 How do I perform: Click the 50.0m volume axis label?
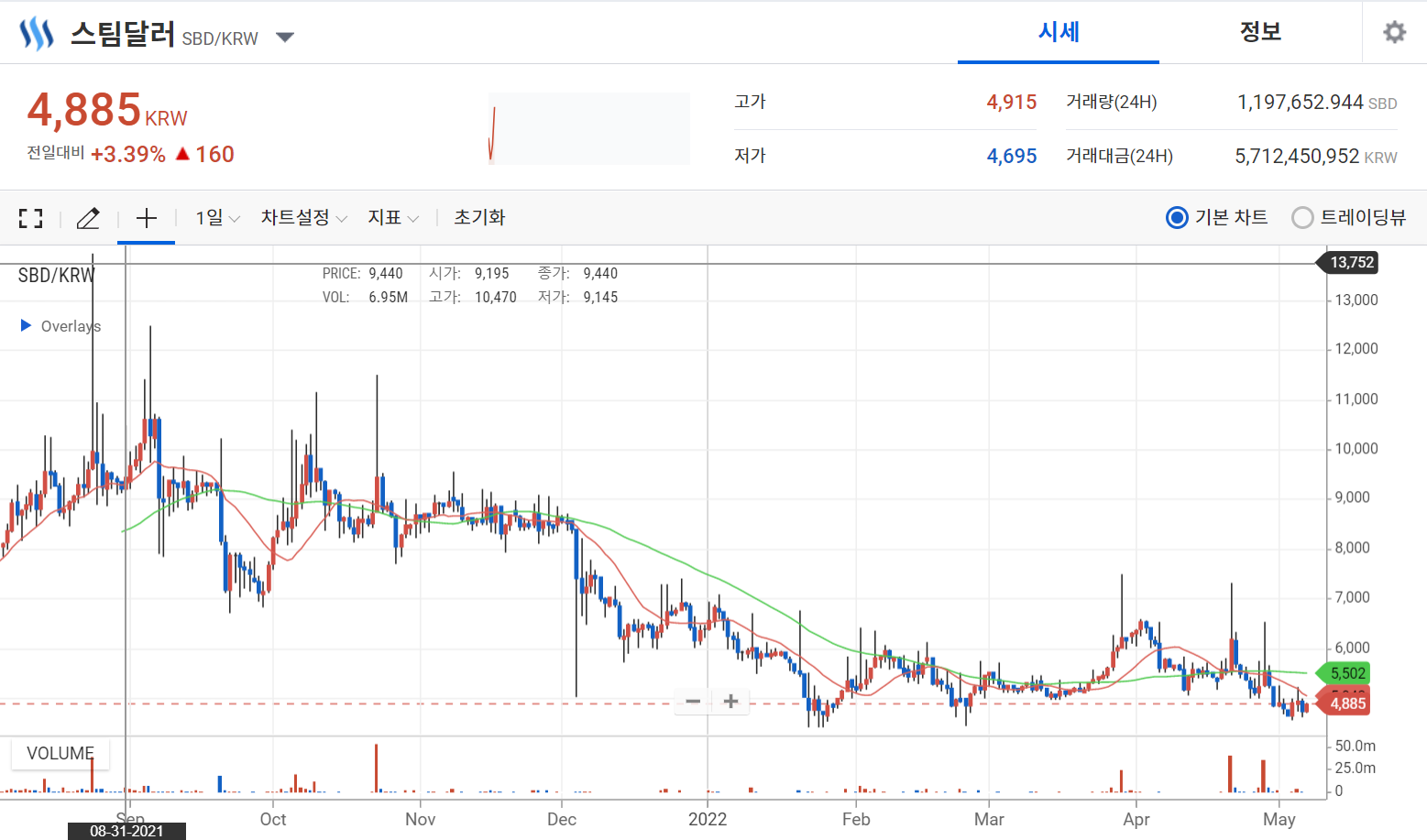(1356, 746)
